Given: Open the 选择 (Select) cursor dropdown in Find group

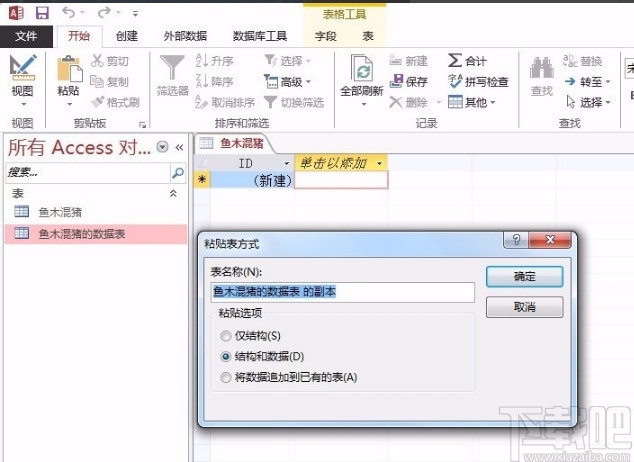Looking at the screenshot, I should pyautogui.click(x=588, y=102).
